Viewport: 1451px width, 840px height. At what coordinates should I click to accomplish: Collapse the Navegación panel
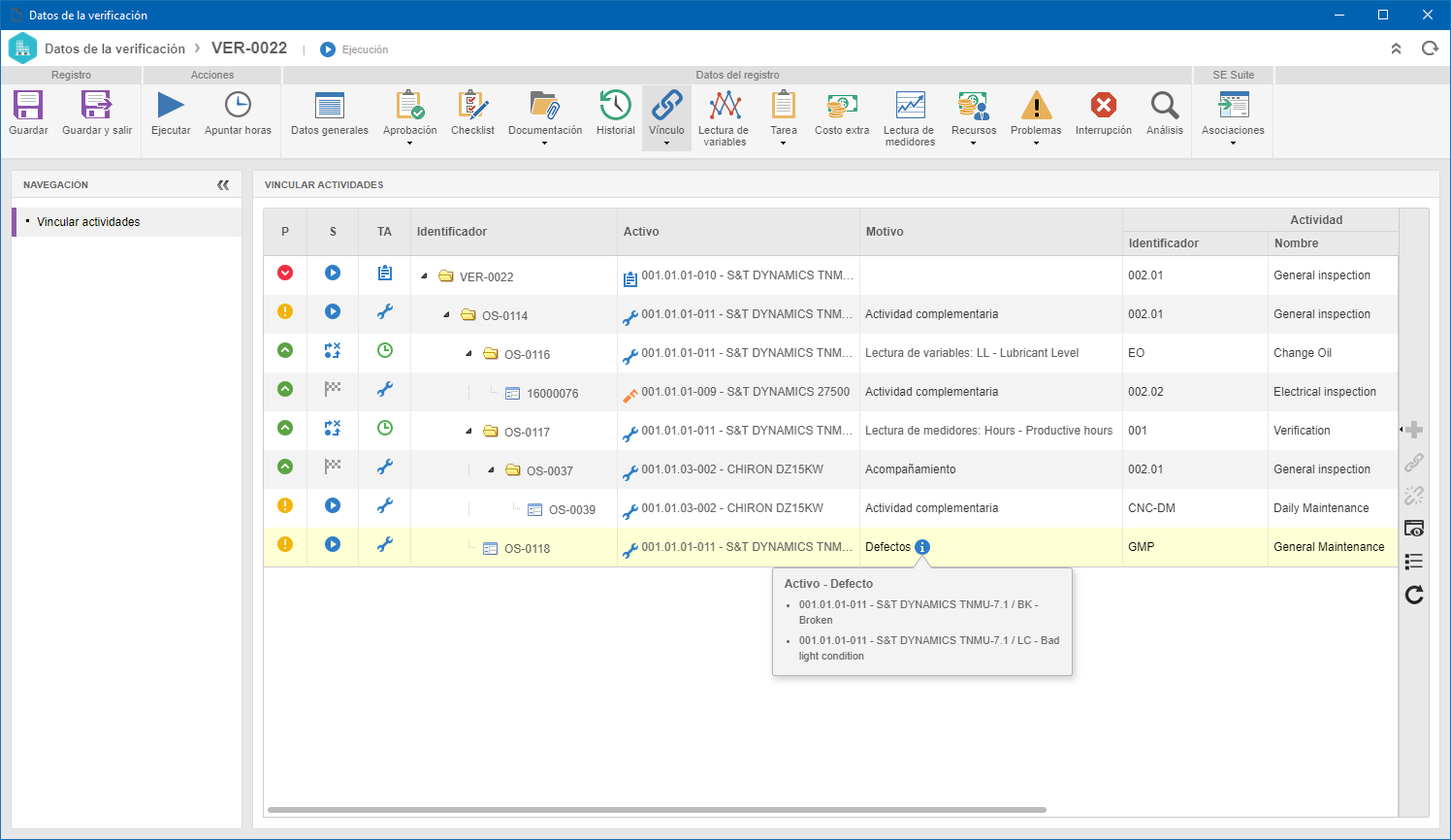223,184
